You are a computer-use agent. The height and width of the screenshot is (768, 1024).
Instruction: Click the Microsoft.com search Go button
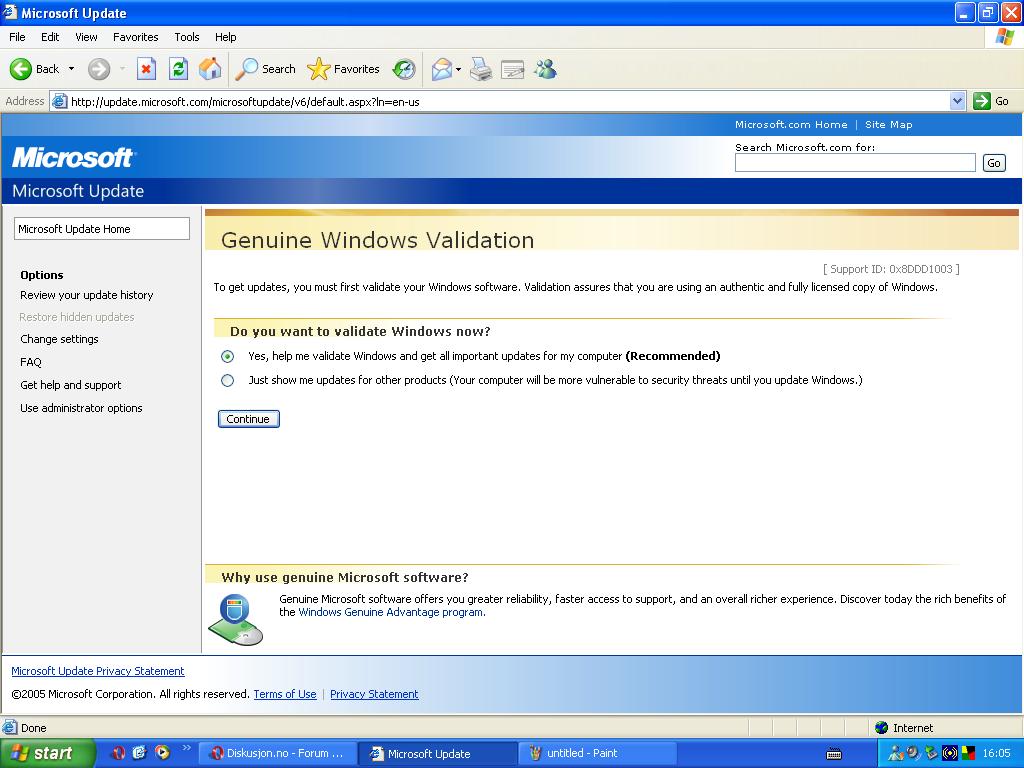click(x=994, y=163)
